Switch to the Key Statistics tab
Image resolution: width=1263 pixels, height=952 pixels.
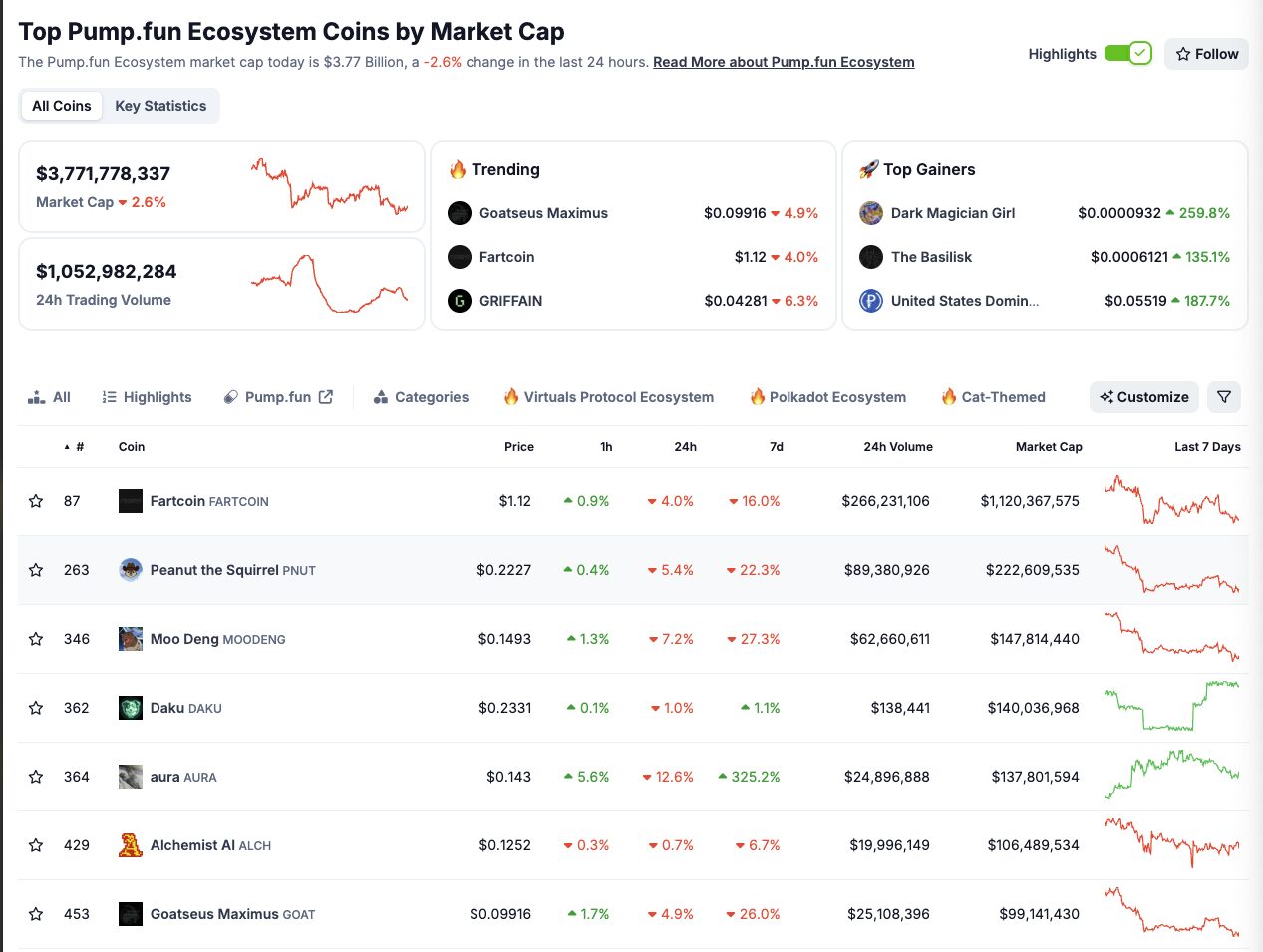click(x=160, y=105)
